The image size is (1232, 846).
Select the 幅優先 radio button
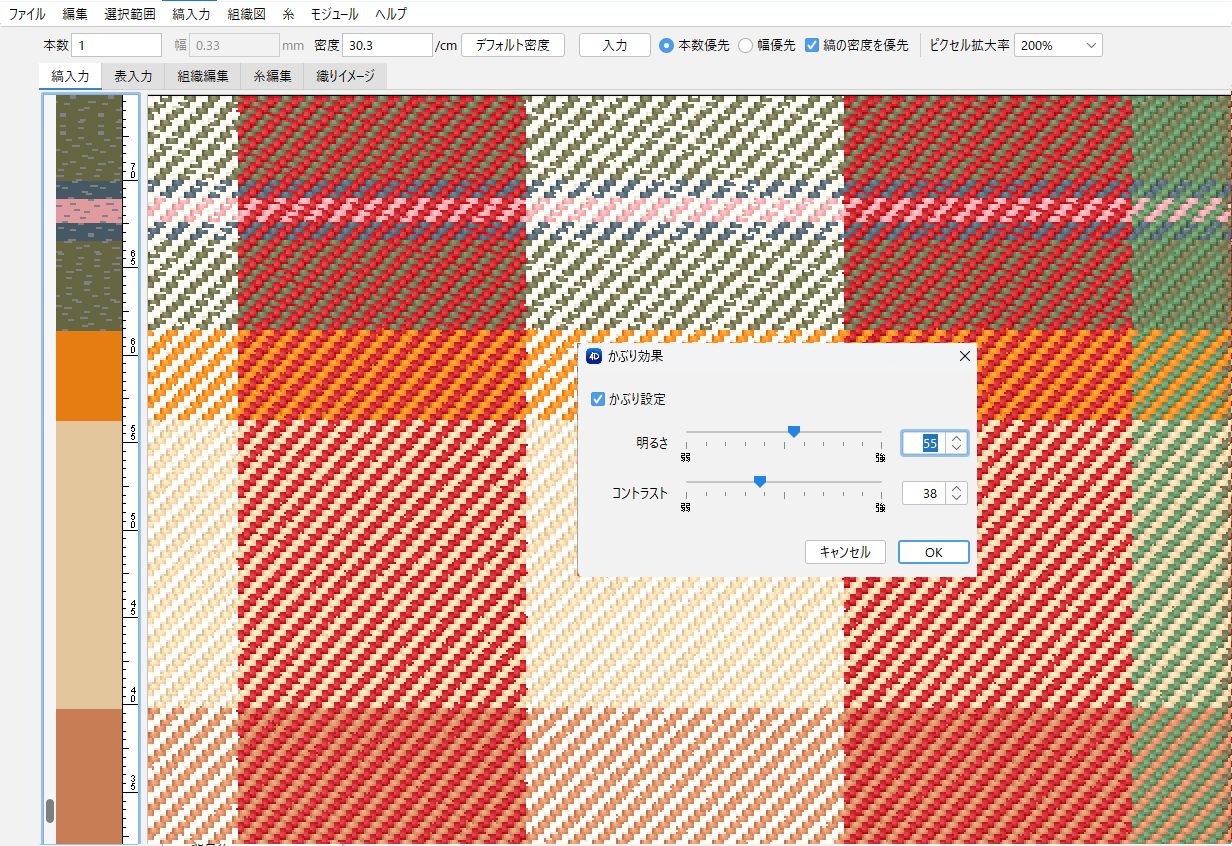(746, 45)
